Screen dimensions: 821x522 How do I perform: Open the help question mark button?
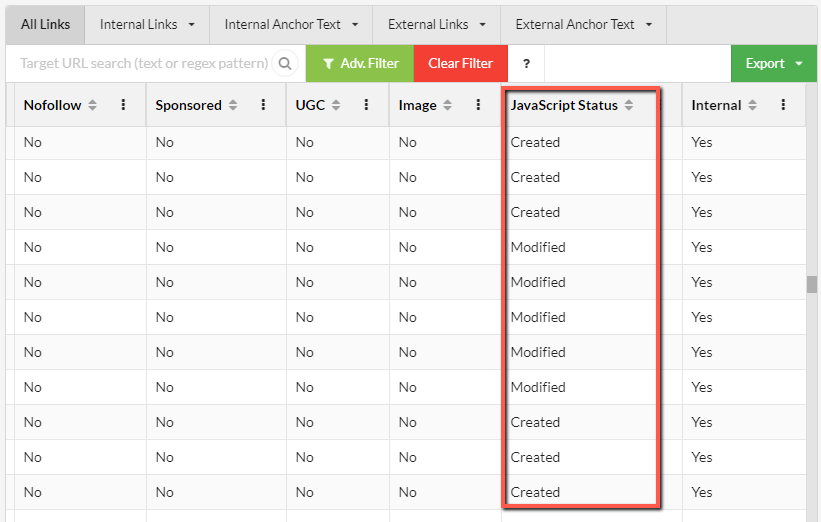click(x=526, y=63)
